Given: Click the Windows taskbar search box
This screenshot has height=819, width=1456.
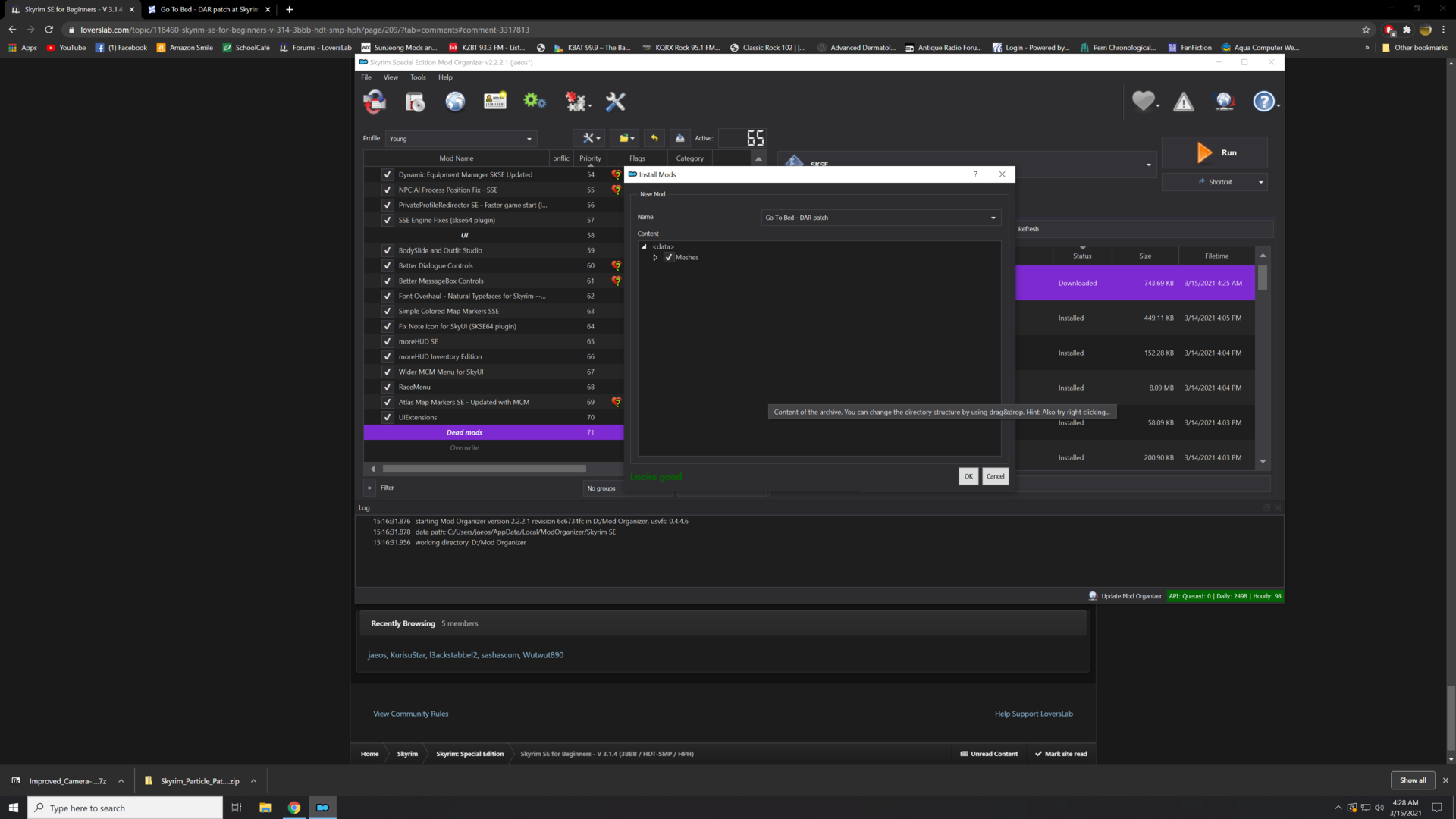Looking at the screenshot, I should (x=125, y=808).
